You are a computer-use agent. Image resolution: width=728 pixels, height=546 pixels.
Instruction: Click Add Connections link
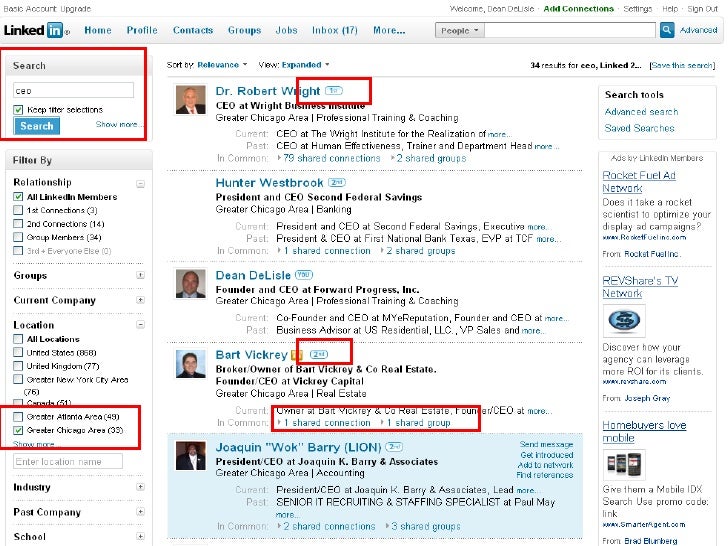(578, 9)
